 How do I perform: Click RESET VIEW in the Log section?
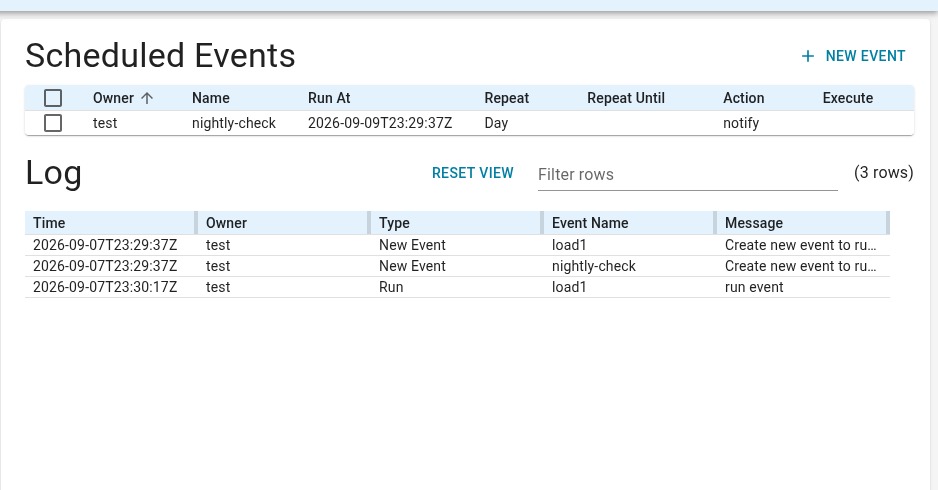point(473,173)
